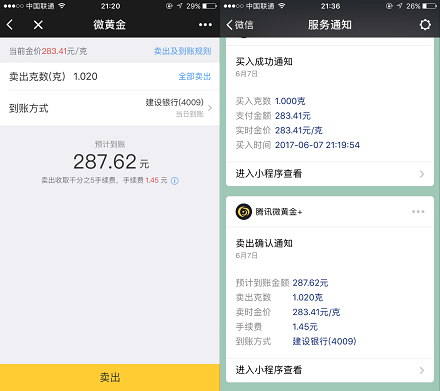Open three-dot options on 腾讯微黄金+ card
Viewport: 440px width, 391px height.
tap(418, 212)
